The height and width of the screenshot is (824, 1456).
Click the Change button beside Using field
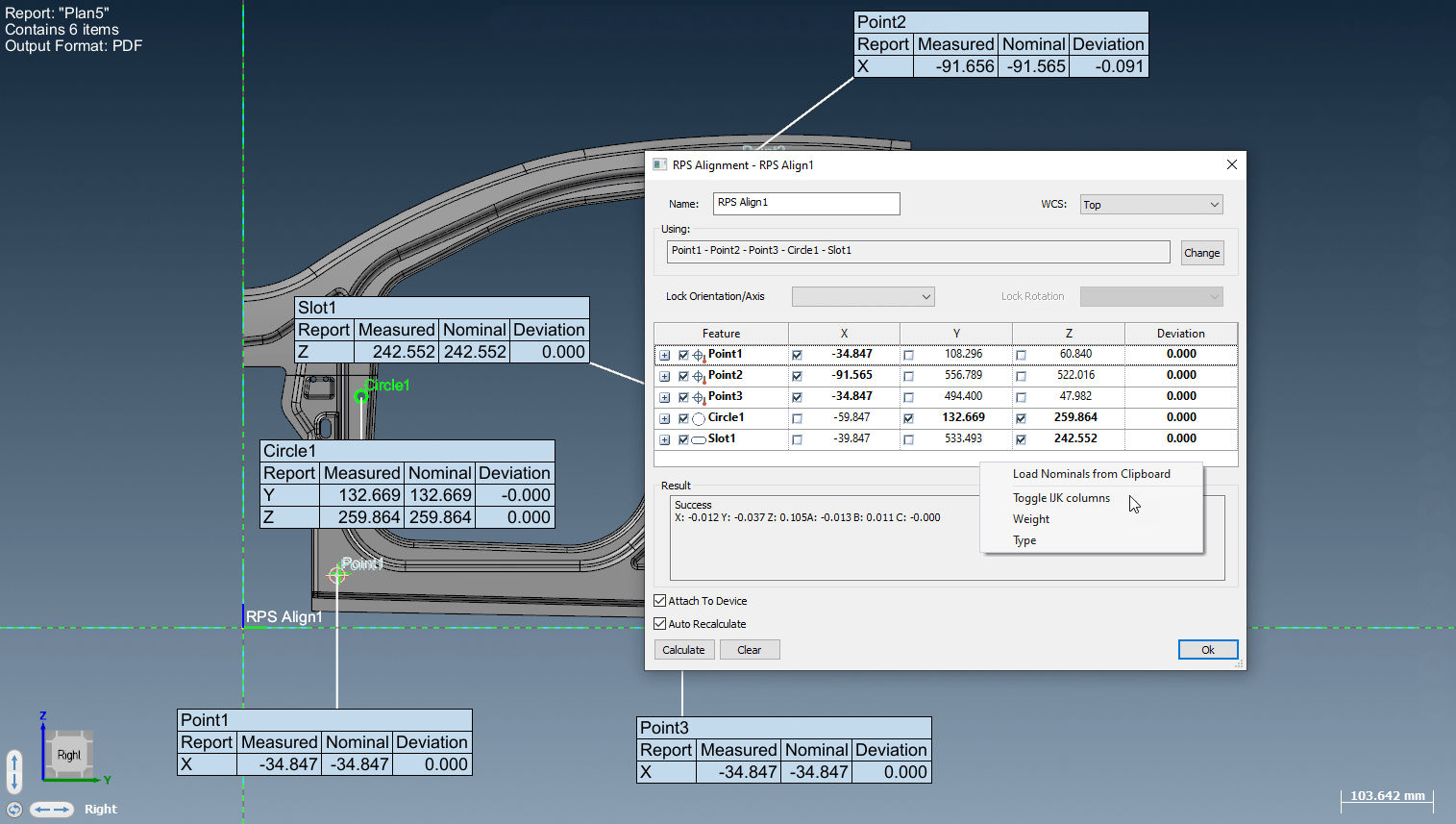(x=1201, y=253)
